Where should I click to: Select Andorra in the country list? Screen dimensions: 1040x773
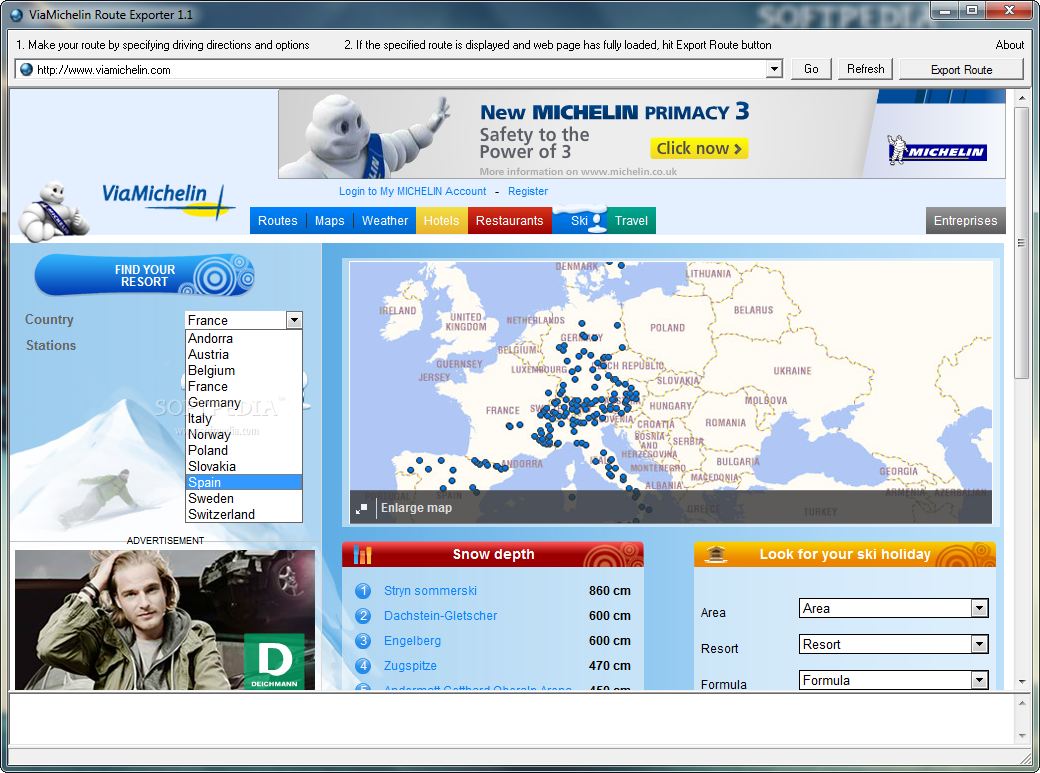click(x=243, y=338)
